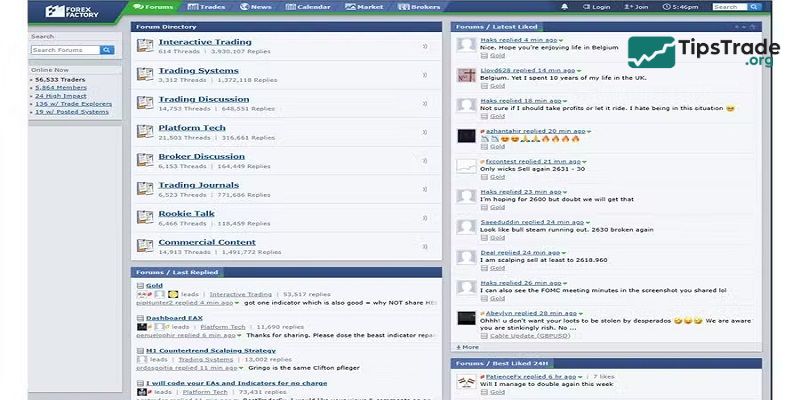Click the Platform Tech forum icon
Screen dimensions: 800x400
click(144, 131)
